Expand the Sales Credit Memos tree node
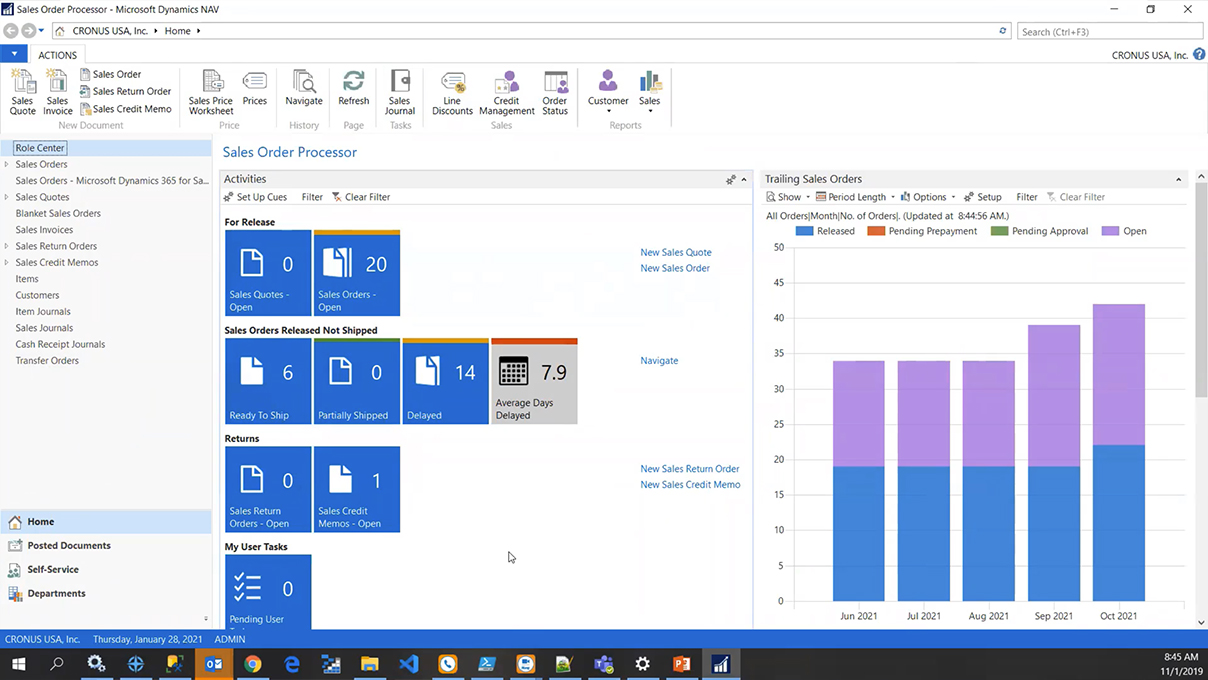This screenshot has width=1208, height=680. pyautogui.click(x=7, y=262)
